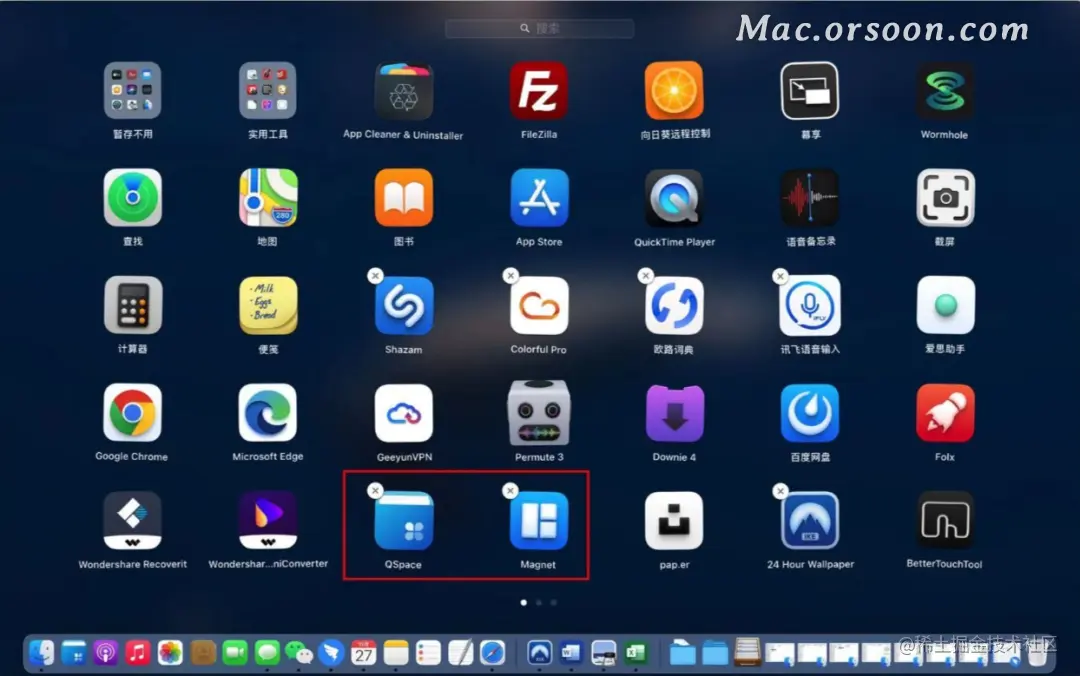Open the 幕享 screen mirroring app
Screen dimensions: 1080x676
[x=809, y=91]
